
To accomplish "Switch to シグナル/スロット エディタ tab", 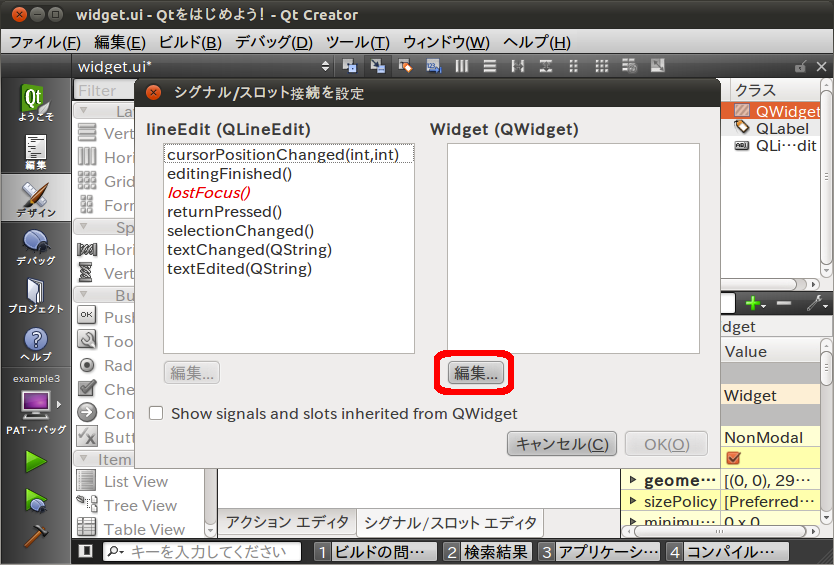I will coord(449,522).
